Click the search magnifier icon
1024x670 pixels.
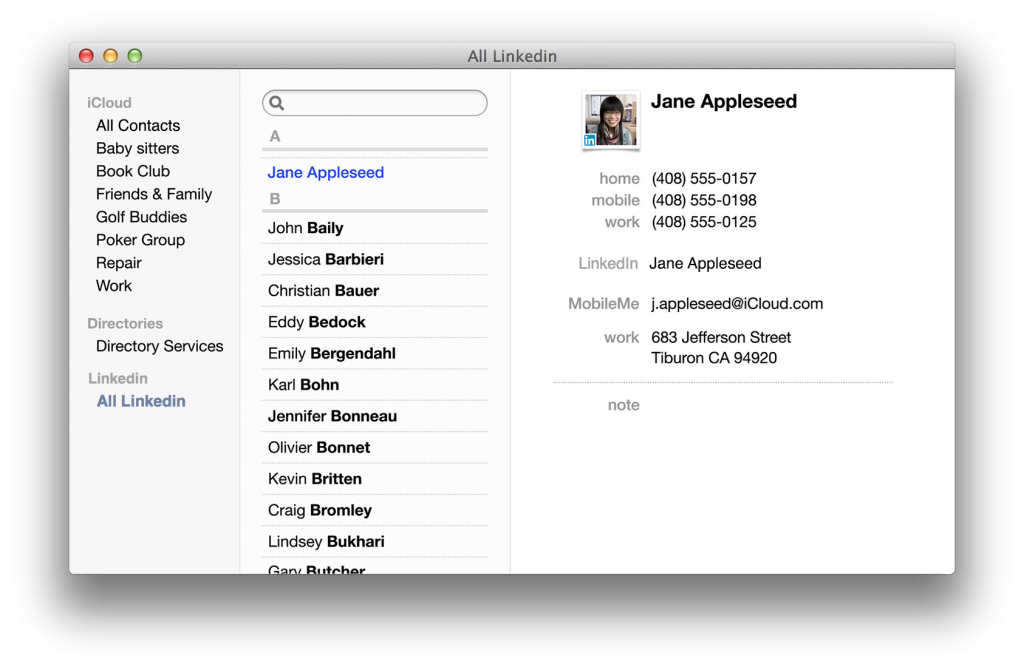point(277,103)
